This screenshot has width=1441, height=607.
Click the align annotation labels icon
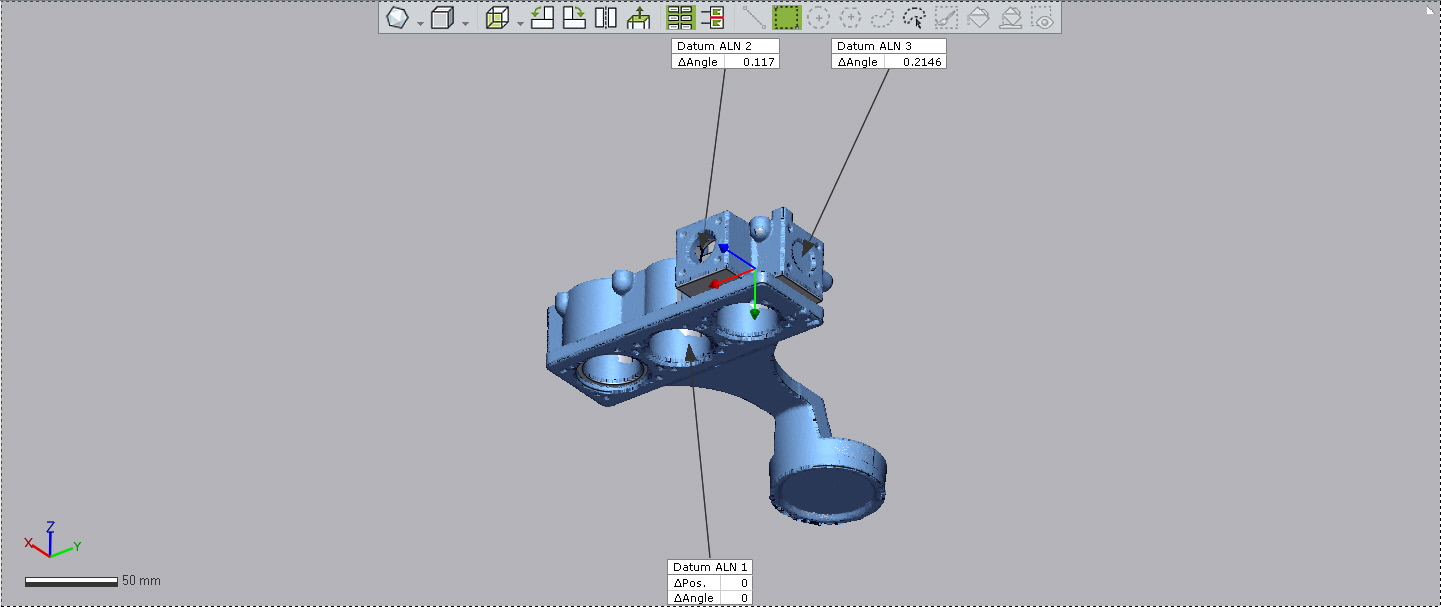coord(713,18)
